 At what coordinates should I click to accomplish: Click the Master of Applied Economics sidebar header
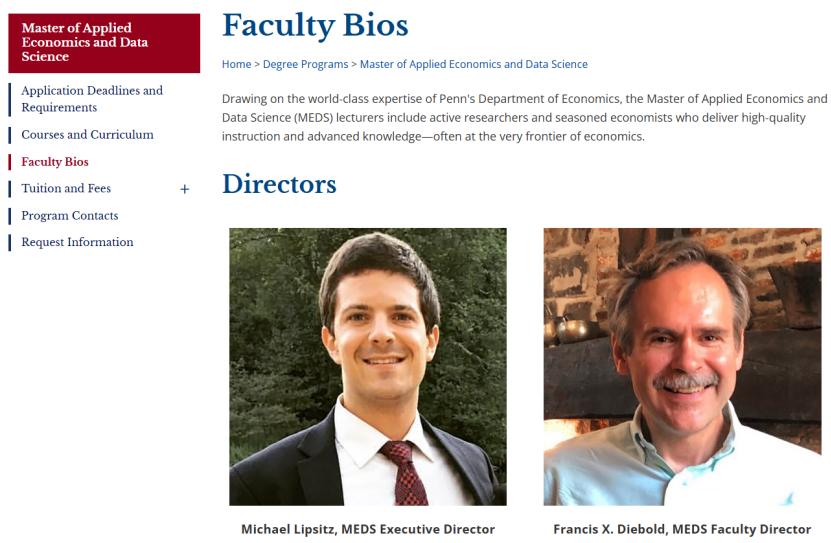(104, 43)
